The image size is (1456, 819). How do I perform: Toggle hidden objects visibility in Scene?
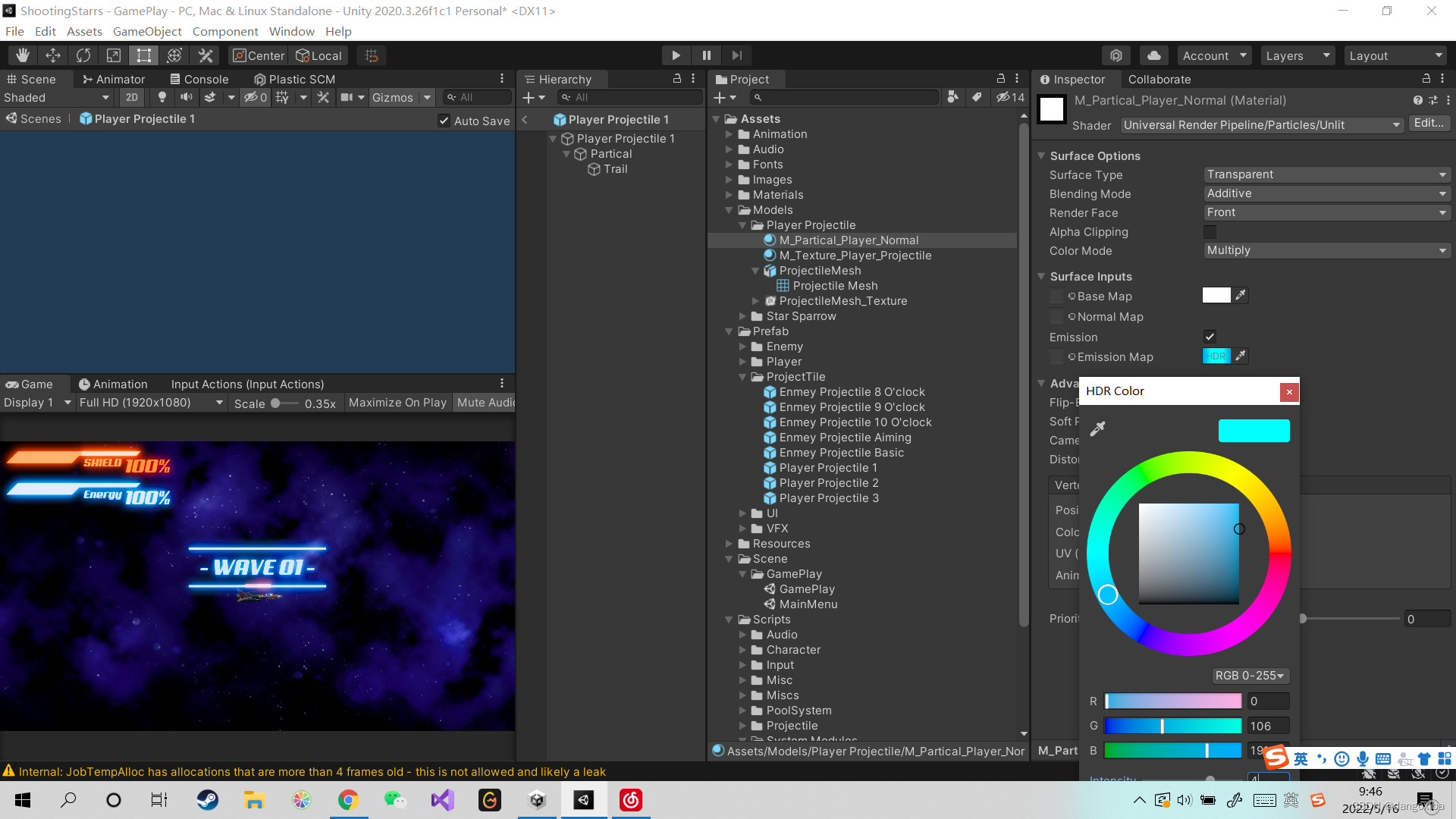255,97
